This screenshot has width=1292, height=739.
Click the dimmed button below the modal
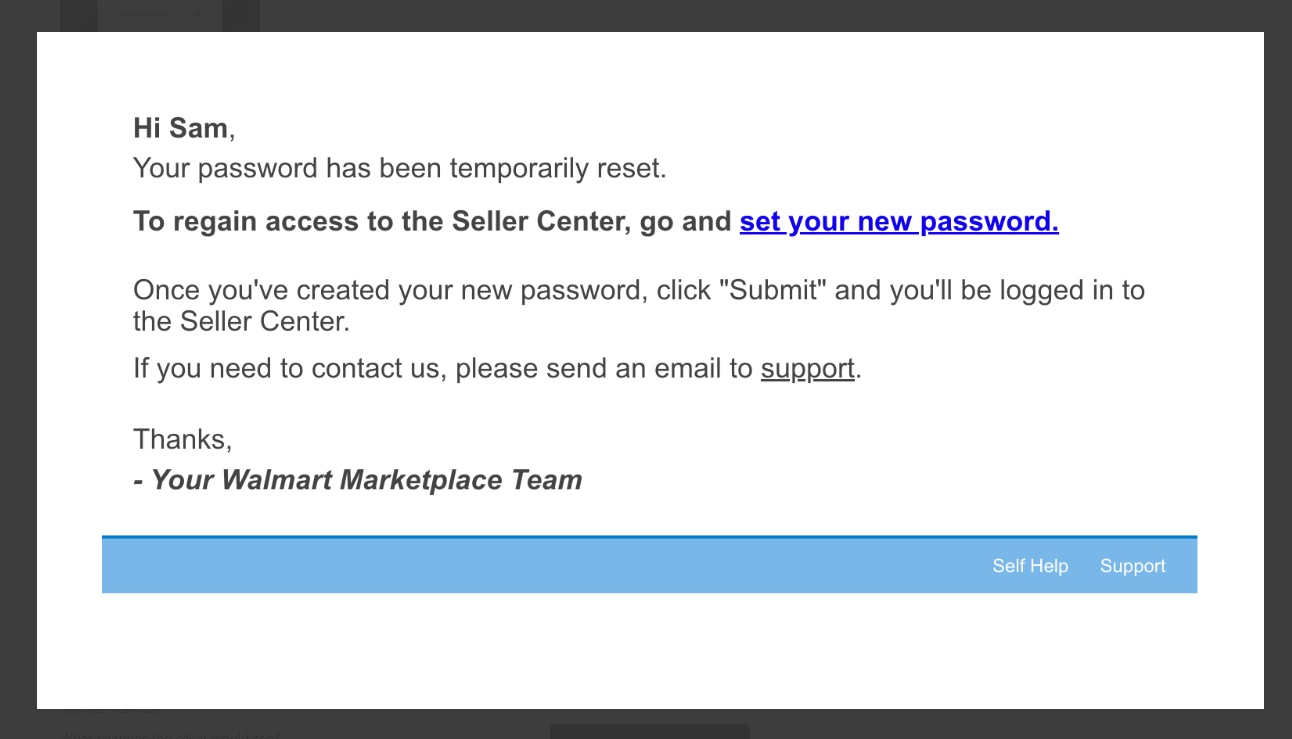click(649, 731)
